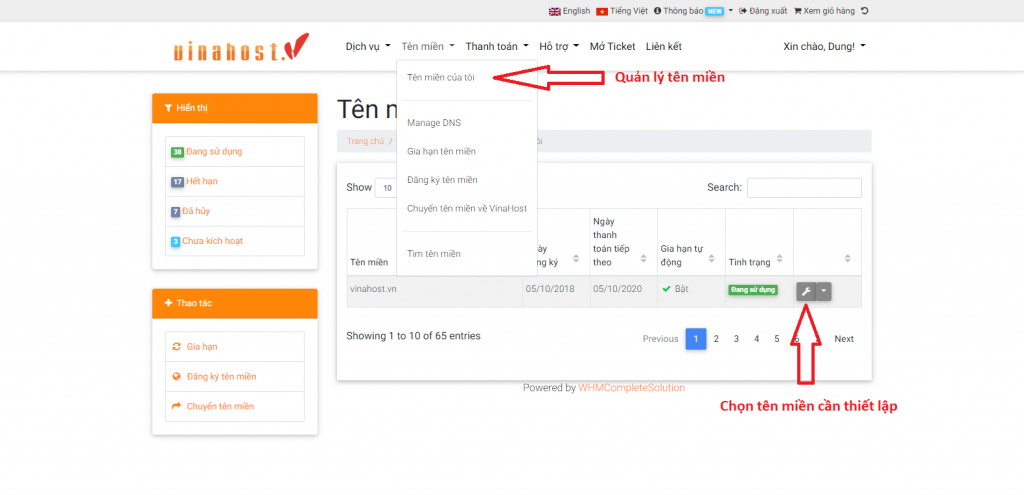Image resolution: width=1024 pixels, height=495 pixels.
Task: Click the VinaHost logo
Action: click(239, 47)
